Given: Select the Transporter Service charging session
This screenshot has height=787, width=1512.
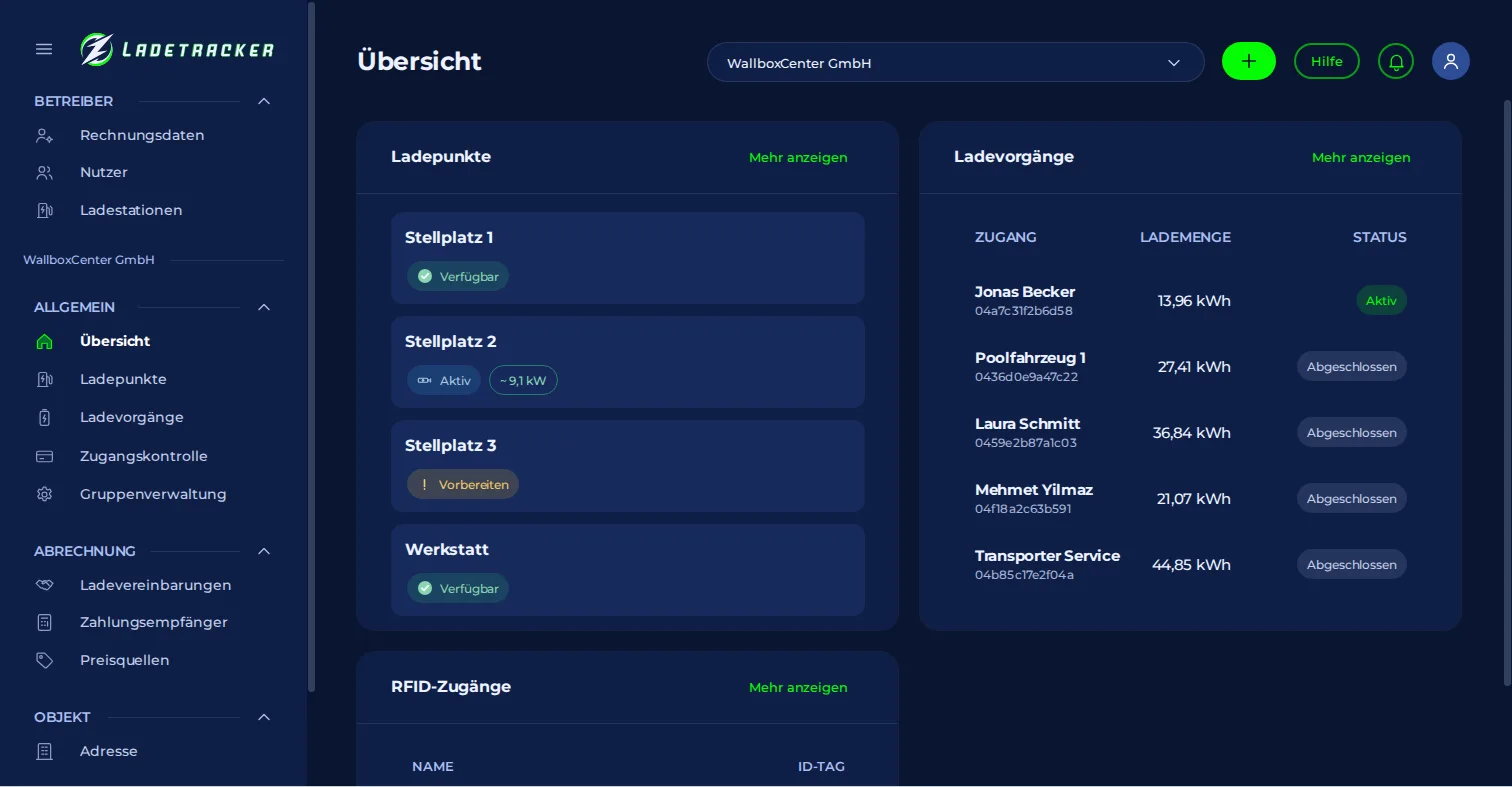Looking at the screenshot, I should pyautogui.click(x=1190, y=564).
